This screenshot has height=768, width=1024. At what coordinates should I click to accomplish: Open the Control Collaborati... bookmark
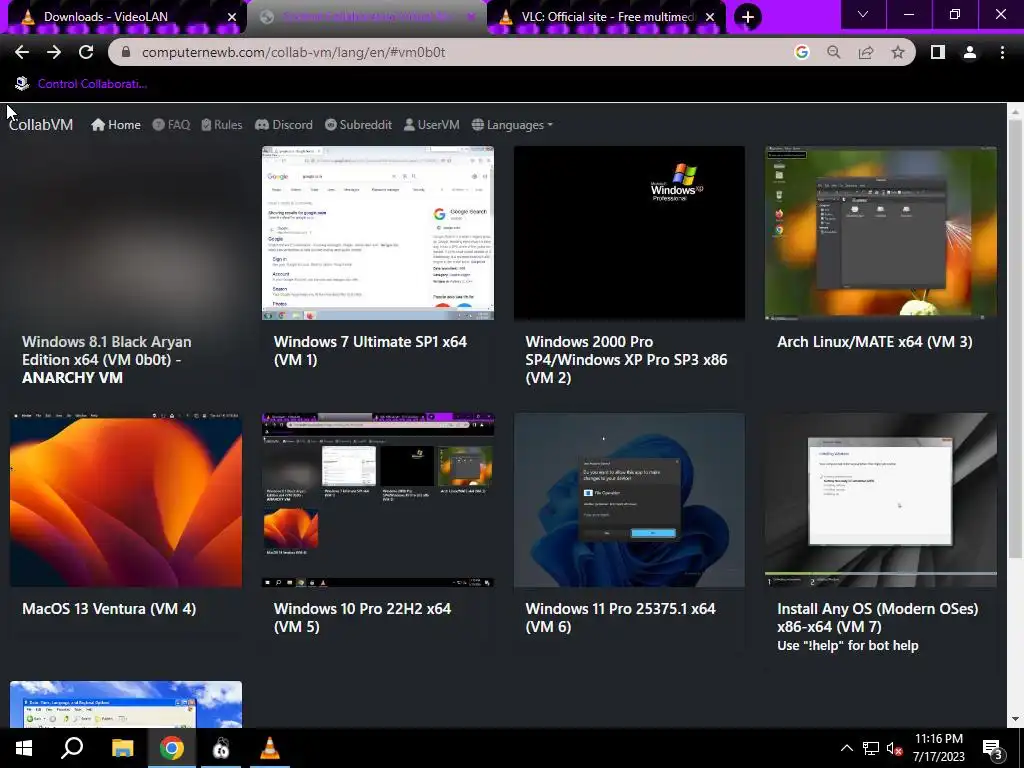pos(81,84)
